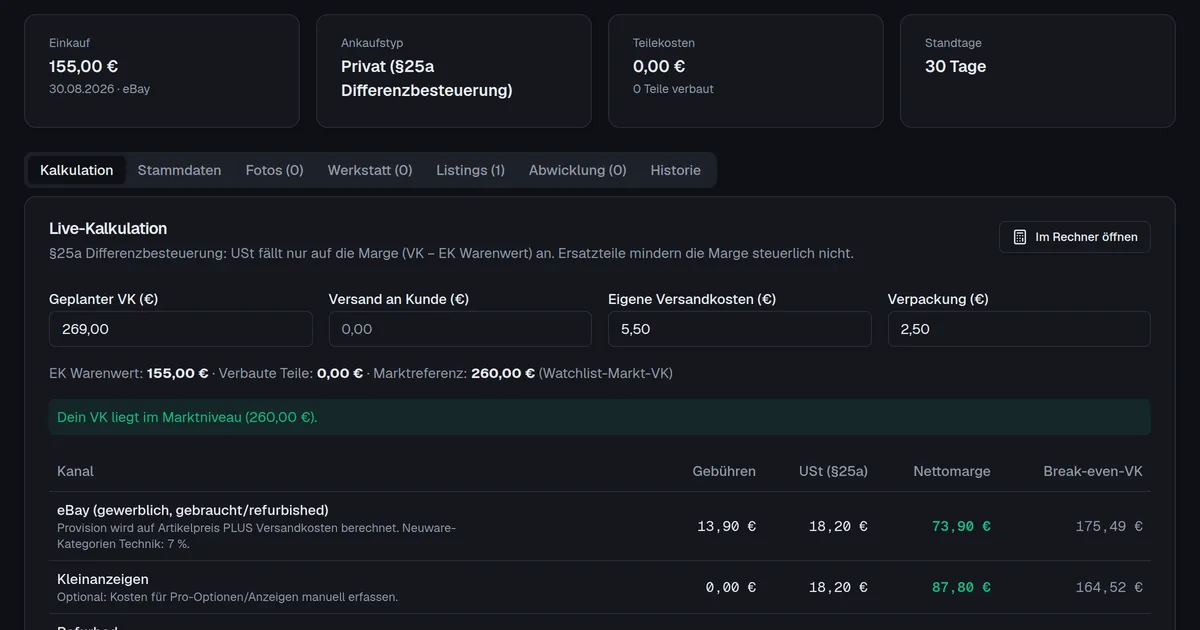Click the eBay Provision description text
Image resolution: width=1200 pixels, height=630 pixels.
click(257, 536)
